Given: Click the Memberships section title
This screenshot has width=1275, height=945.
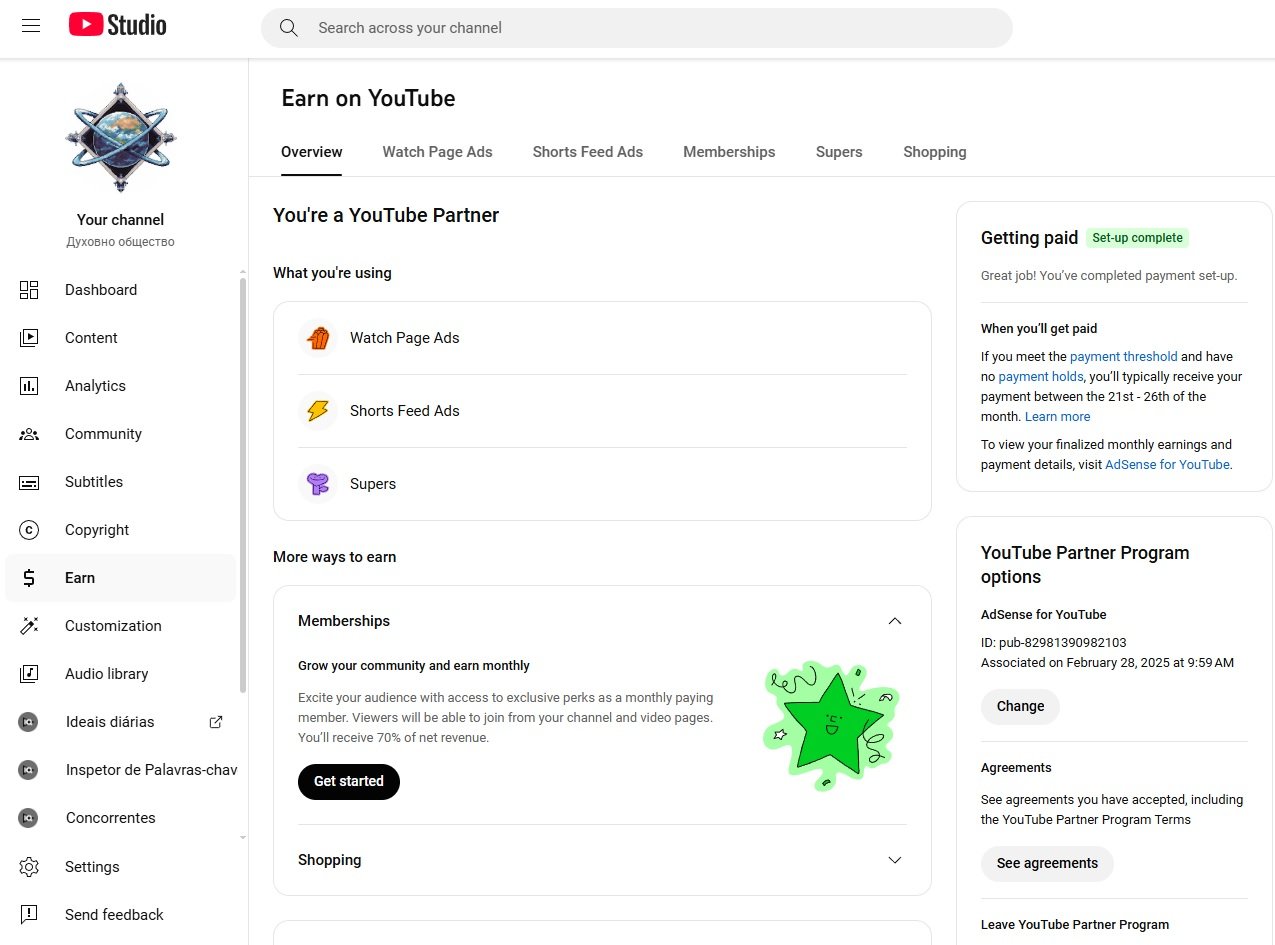Looking at the screenshot, I should (344, 621).
